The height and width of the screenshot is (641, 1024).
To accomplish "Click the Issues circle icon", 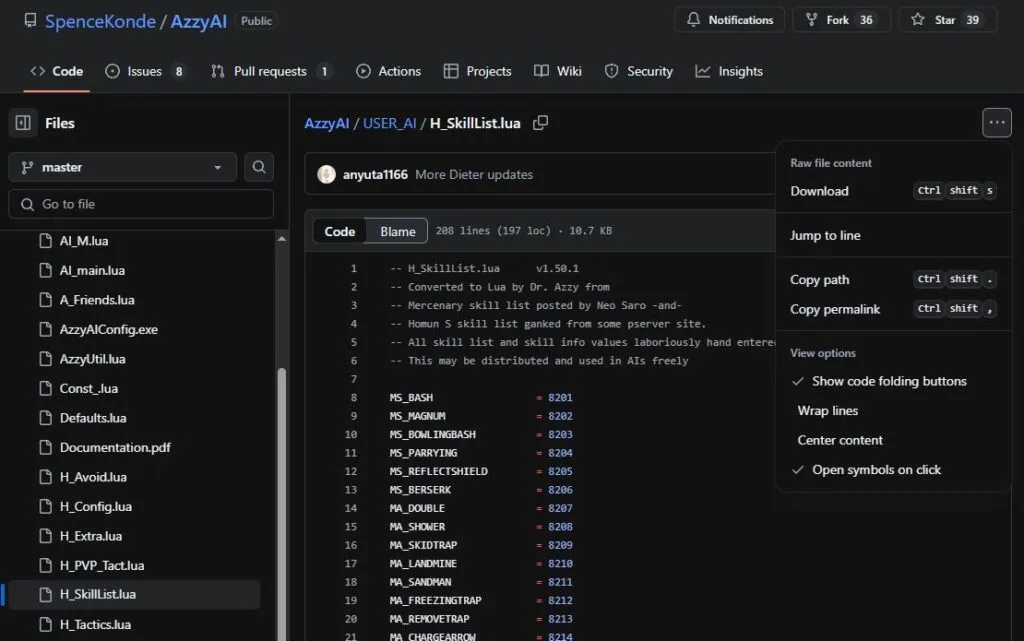I will [x=112, y=71].
